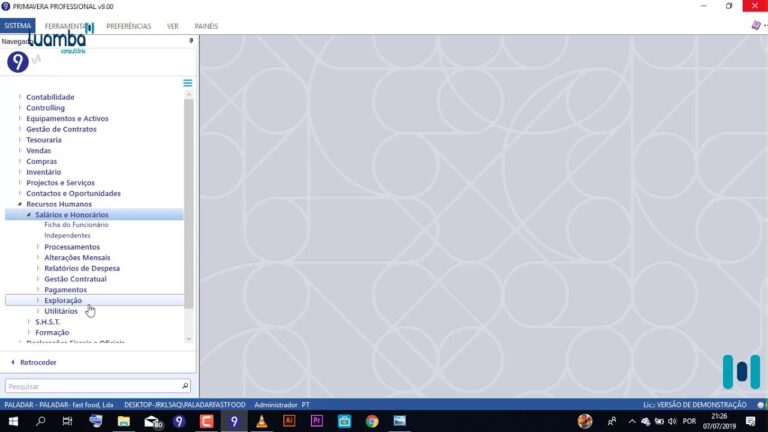Click Administrador PT status bar entry
This screenshot has width=768, height=432.
pyautogui.click(x=282, y=405)
